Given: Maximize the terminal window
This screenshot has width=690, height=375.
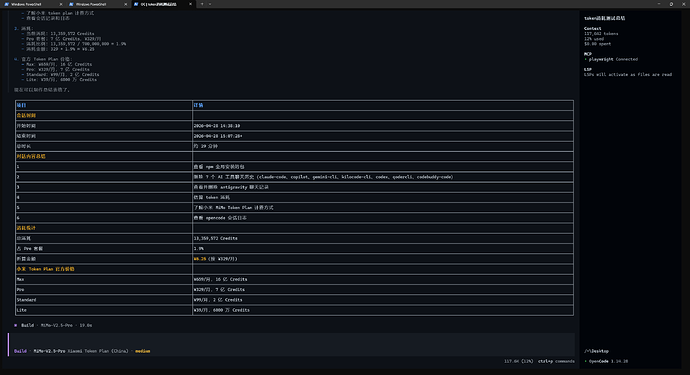Looking at the screenshot, I should click(671, 4).
